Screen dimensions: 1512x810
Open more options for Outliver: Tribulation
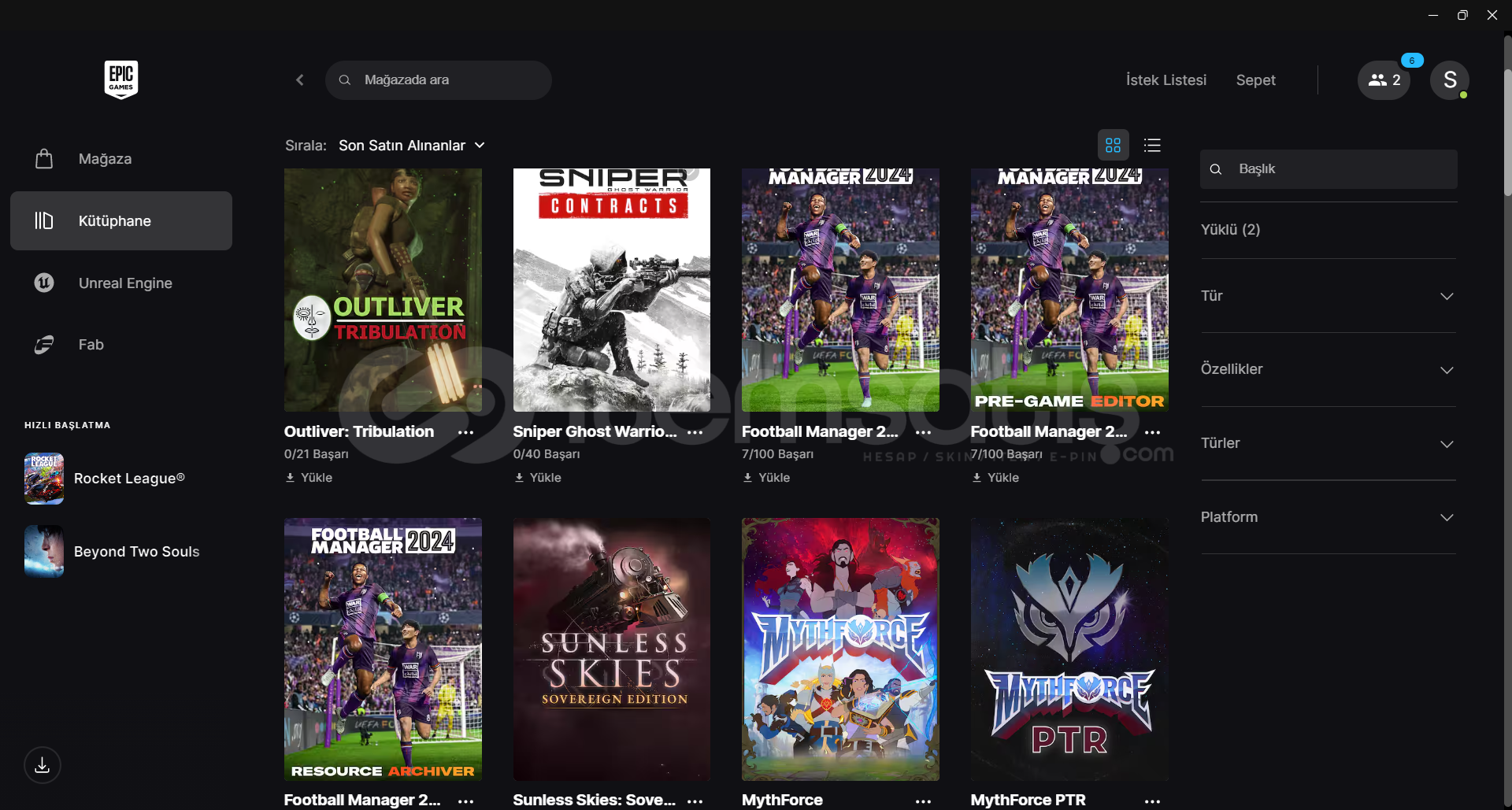click(x=466, y=432)
